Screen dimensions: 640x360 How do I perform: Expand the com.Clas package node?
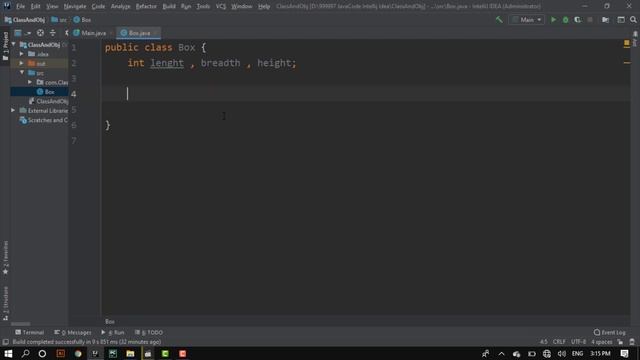click(x=30, y=82)
